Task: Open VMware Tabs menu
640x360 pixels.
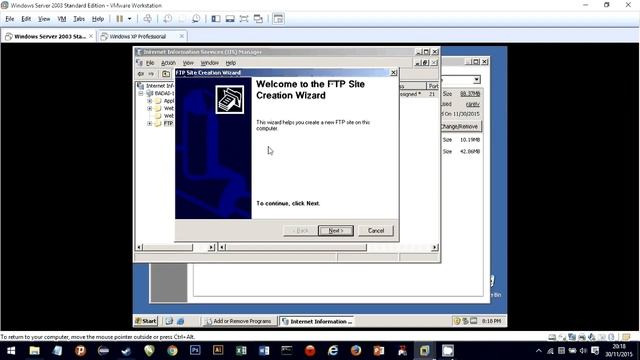Action: (79, 19)
